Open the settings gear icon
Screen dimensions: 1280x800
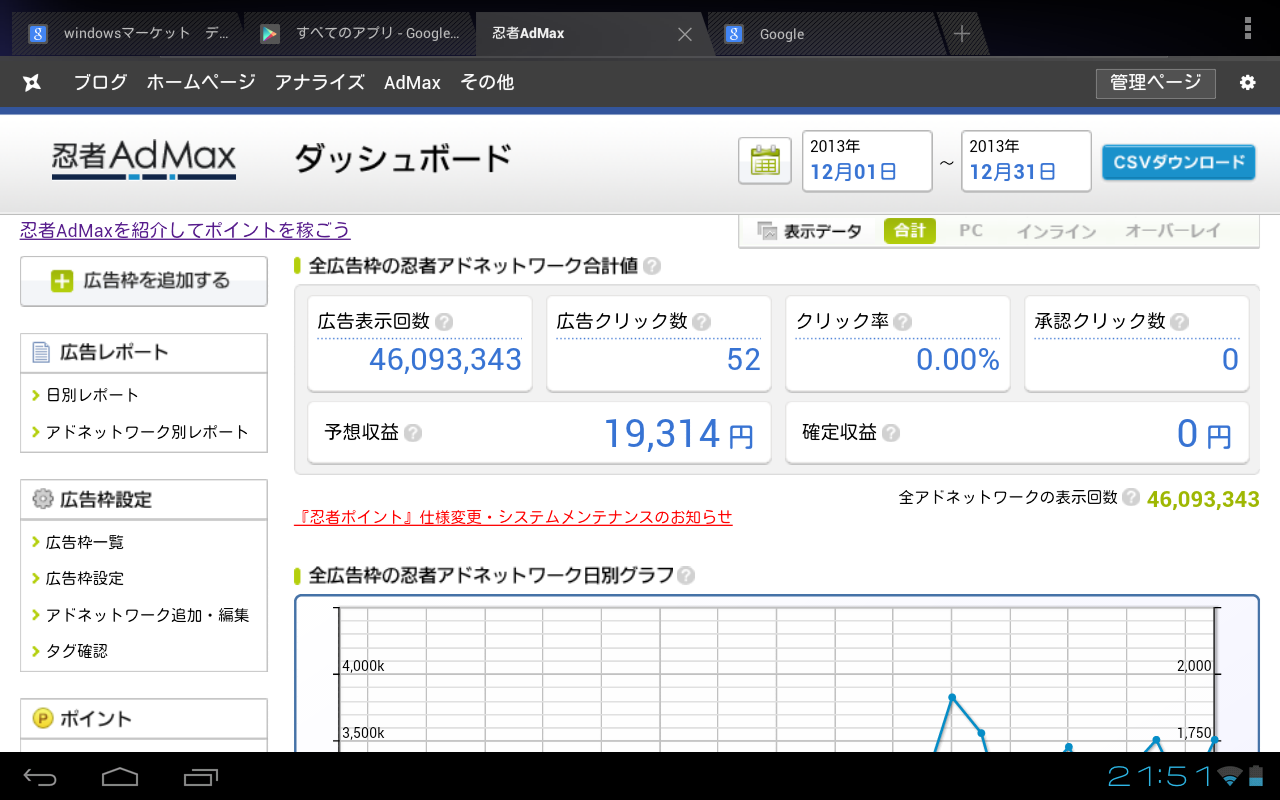[1247, 83]
